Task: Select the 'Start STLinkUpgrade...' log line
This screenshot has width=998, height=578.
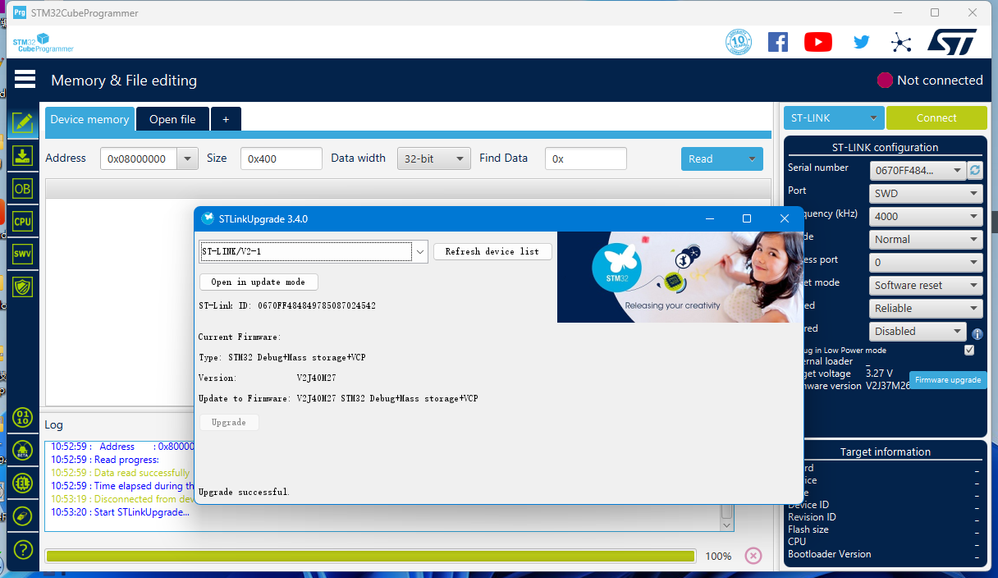Action: coord(120,512)
